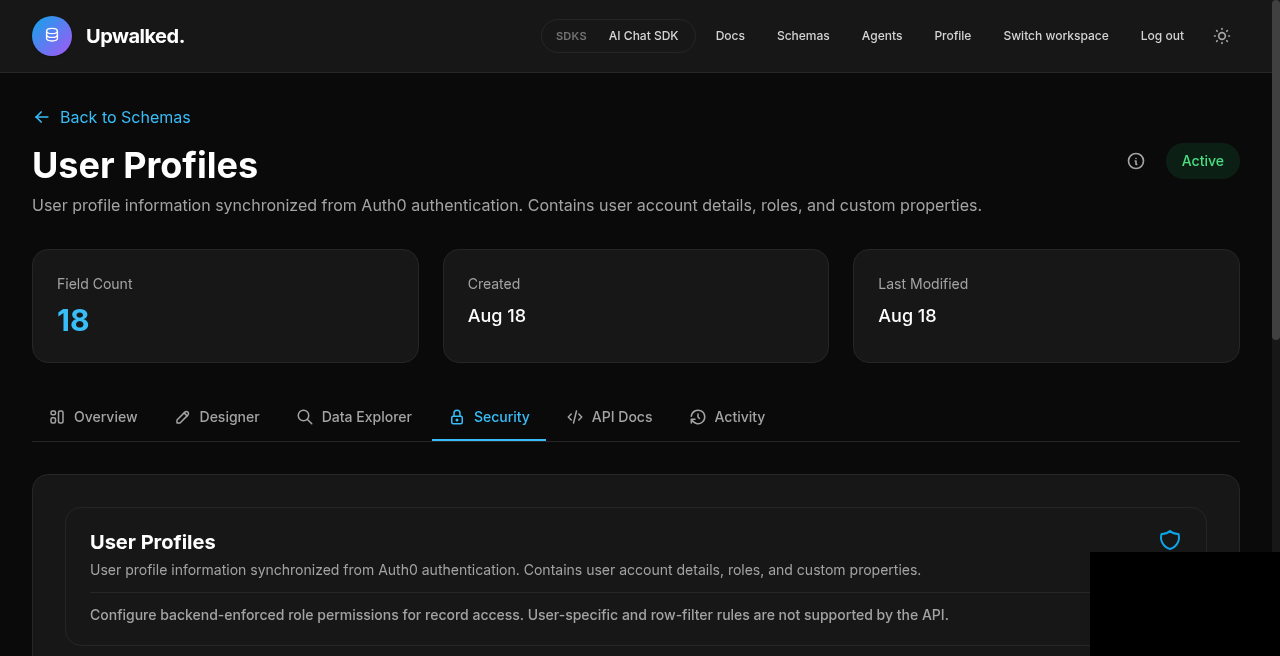Click the Overview tab's grid icon
Screen dimensions: 1280x656
[x=57, y=417]
